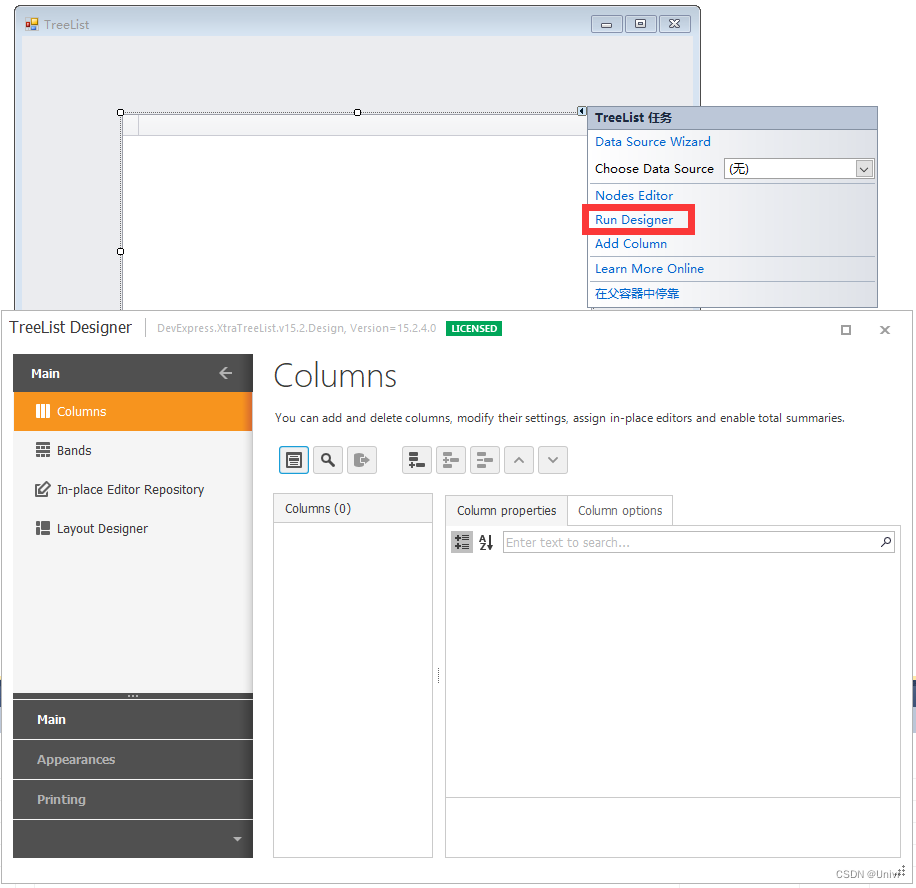Image resolution: width=916 pixels, height=888 pixels.
Task: Click the retrieve fields toolbar icon
Action: coord(362,460)
